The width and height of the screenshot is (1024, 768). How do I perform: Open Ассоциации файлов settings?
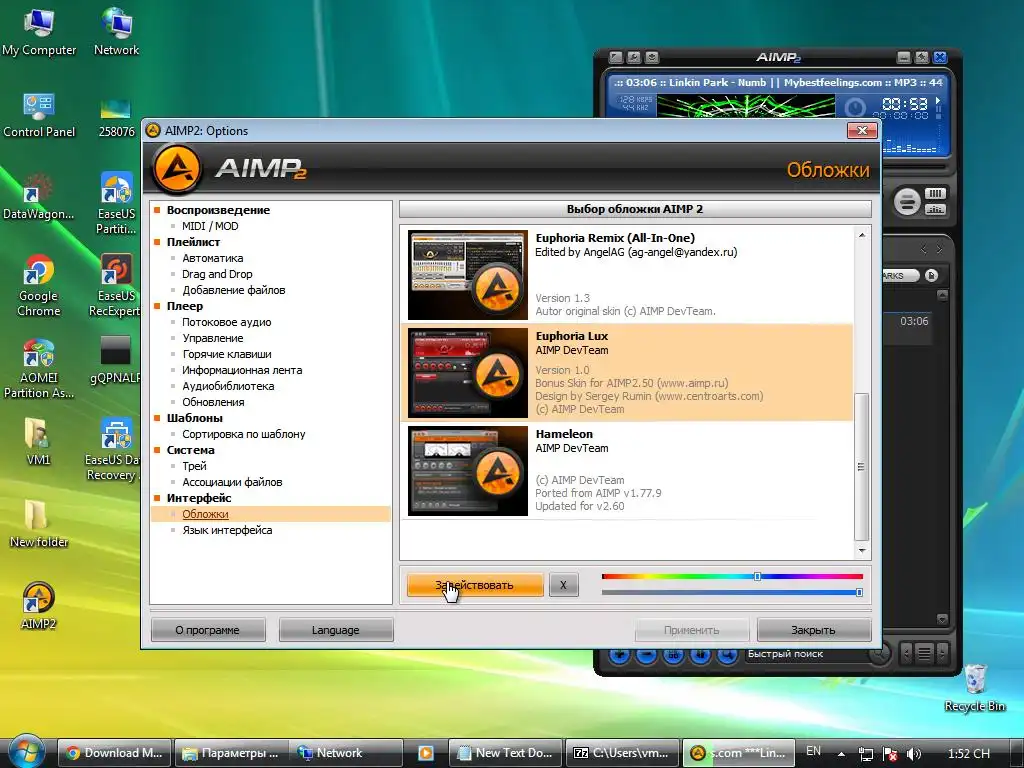[232, 482]
